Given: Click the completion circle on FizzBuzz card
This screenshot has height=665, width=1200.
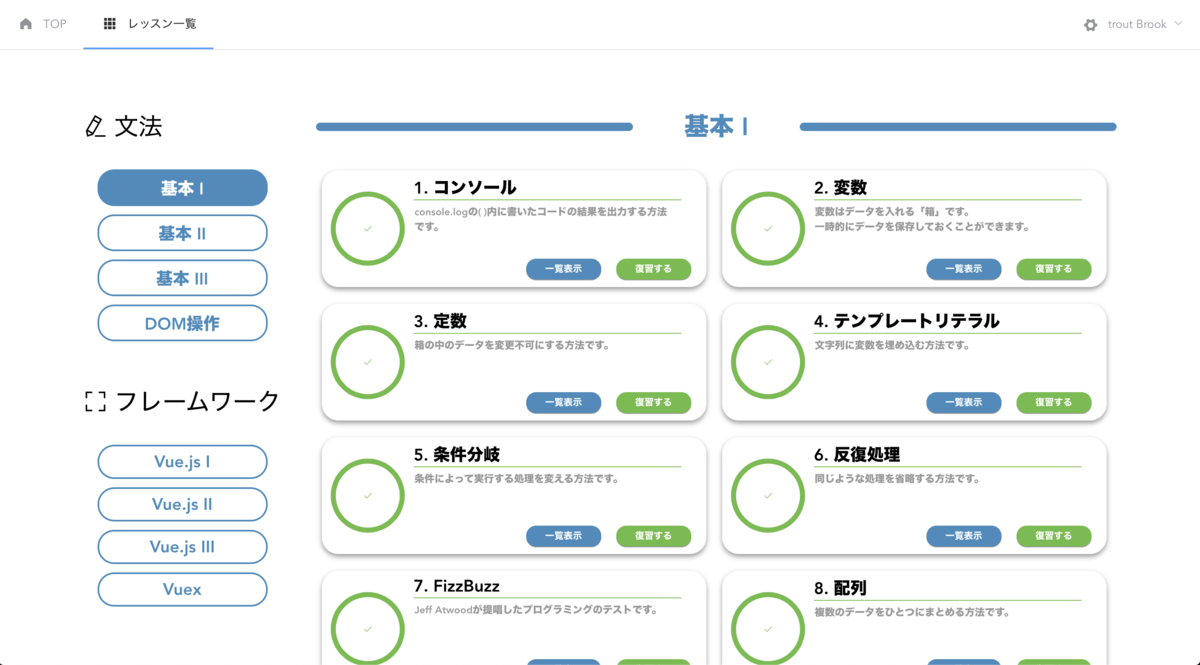Looking at the screenshot, I should click(368, 628).
